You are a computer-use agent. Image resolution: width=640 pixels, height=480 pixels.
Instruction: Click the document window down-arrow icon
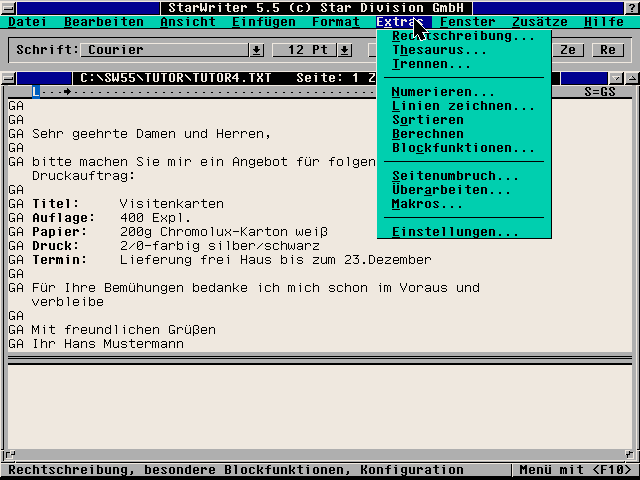[616, 78]
